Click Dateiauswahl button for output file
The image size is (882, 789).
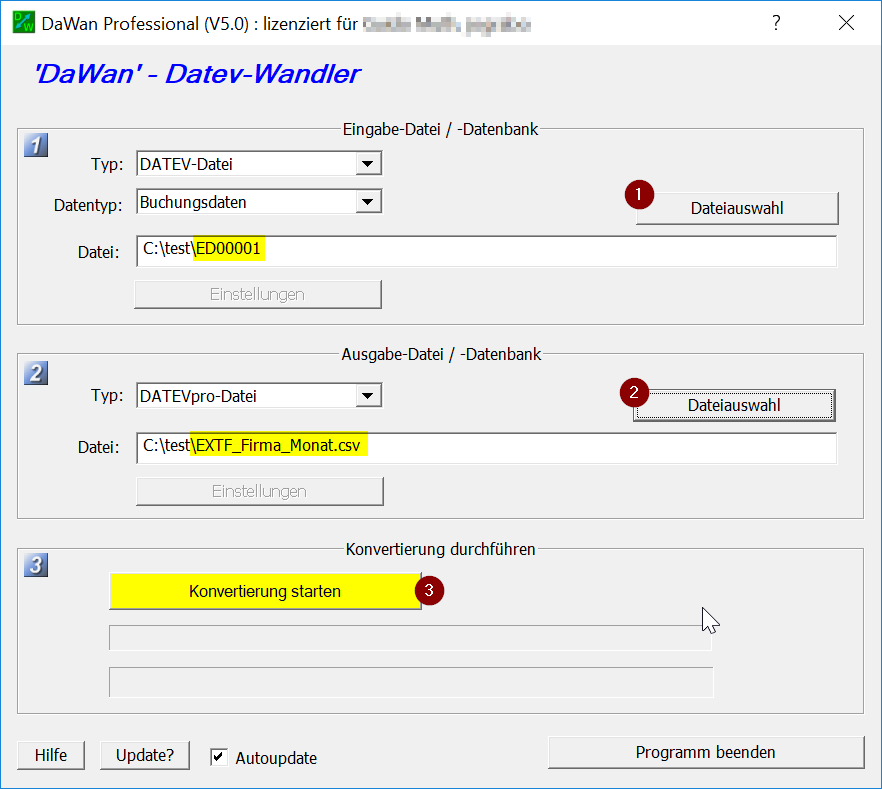point(734,405)
